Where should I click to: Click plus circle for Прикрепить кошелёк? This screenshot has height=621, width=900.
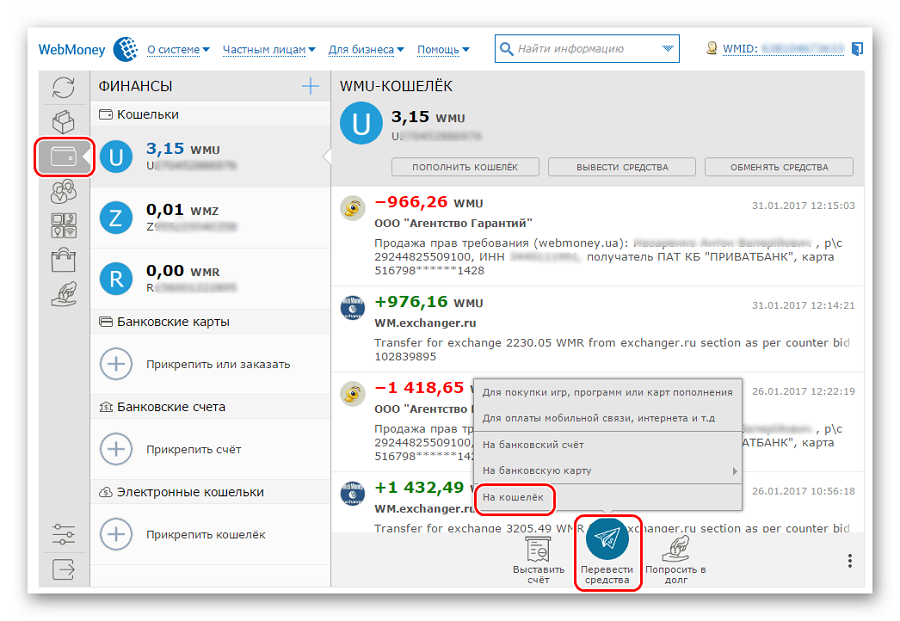click(x=116, y=534)
